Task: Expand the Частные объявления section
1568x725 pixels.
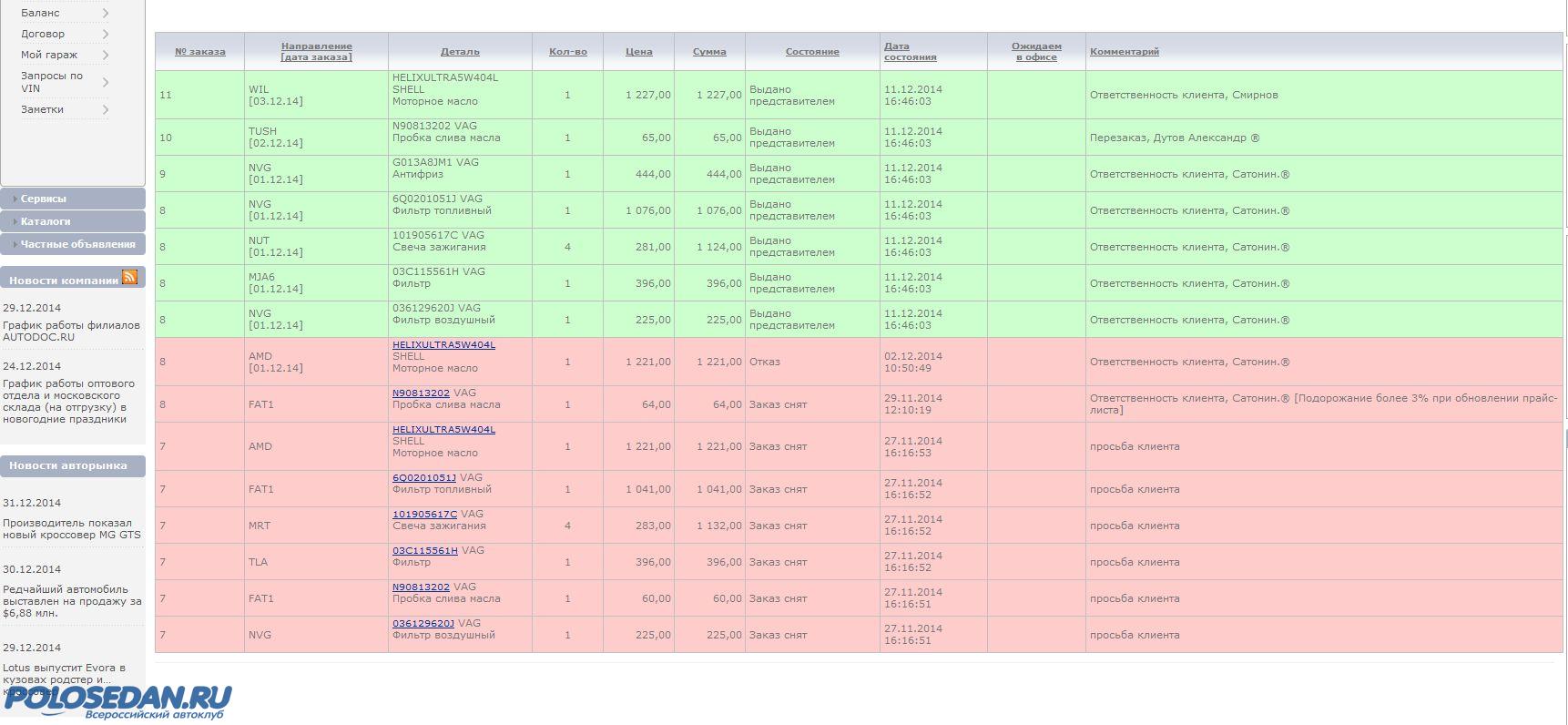Action: (77, 244)
